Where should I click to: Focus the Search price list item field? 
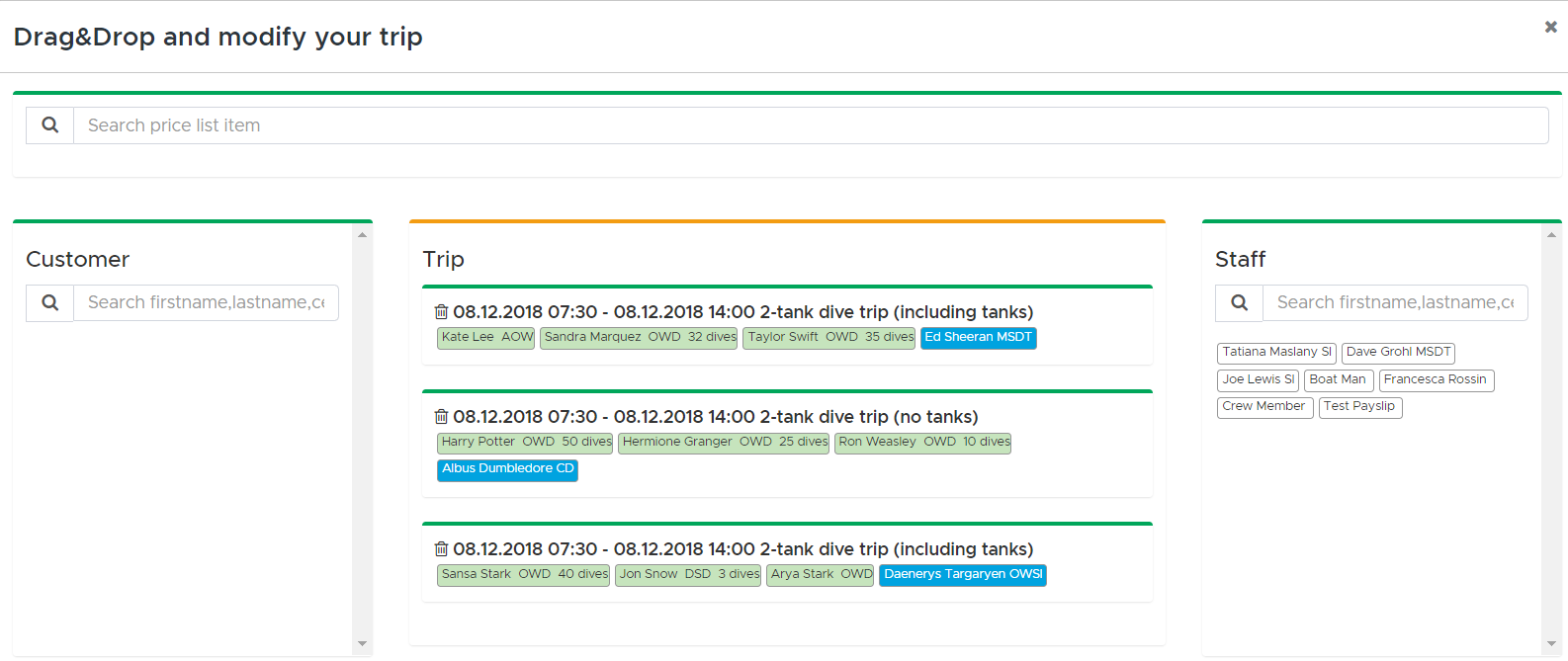811,125
